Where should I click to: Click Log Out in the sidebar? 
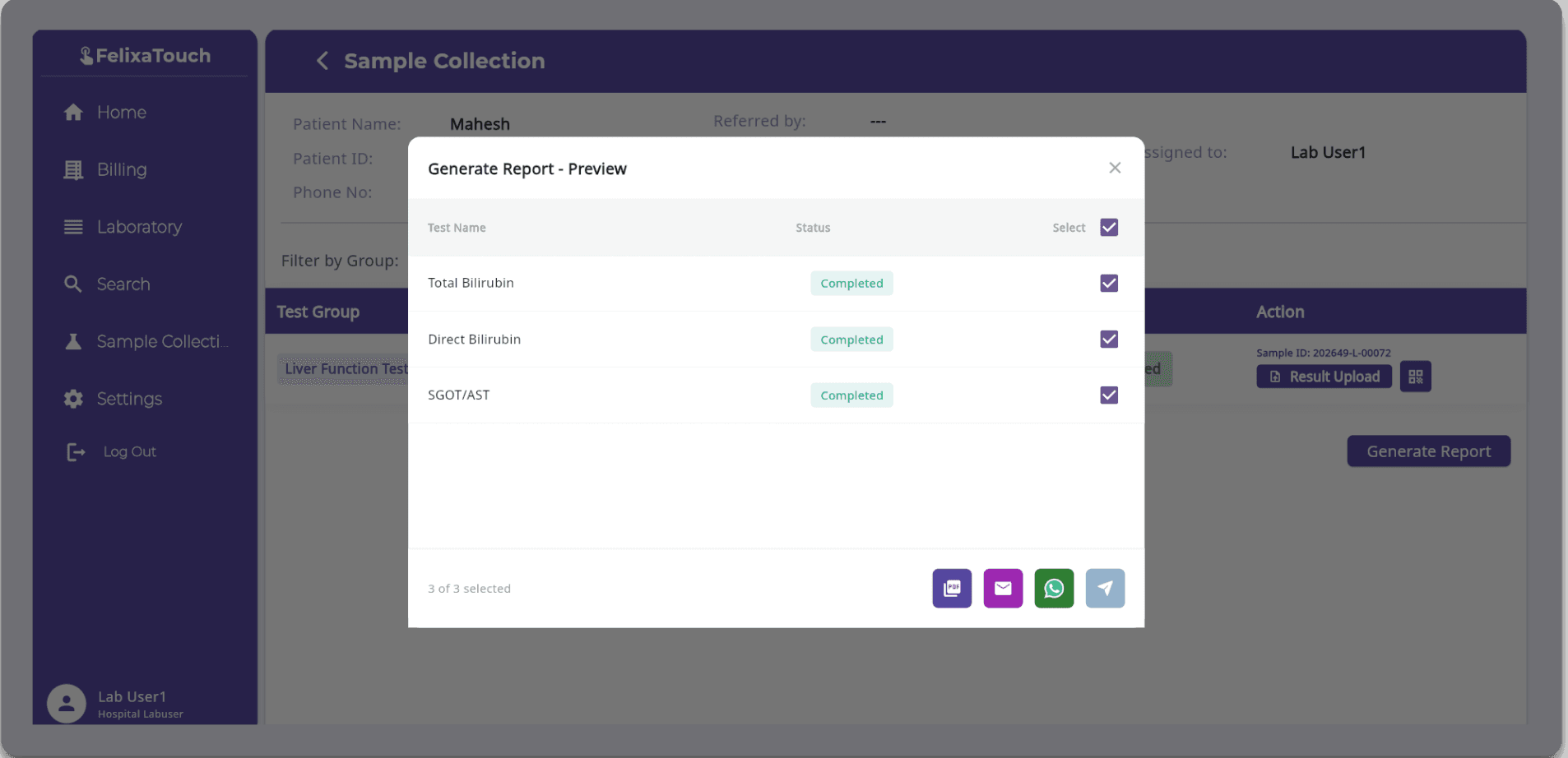129,451
